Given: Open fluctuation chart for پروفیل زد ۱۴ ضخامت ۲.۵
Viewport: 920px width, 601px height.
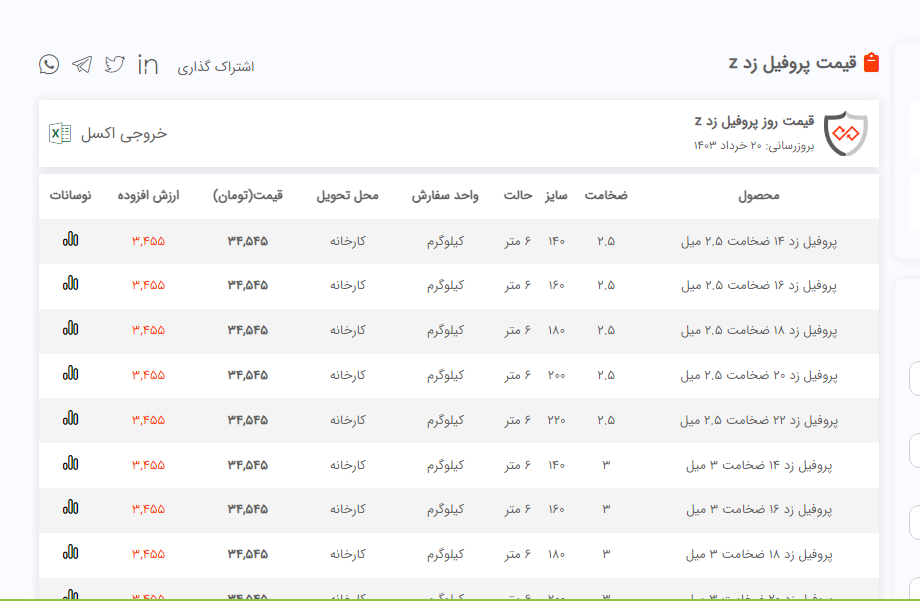Looking at the screenshot, I should coord(70,240).
